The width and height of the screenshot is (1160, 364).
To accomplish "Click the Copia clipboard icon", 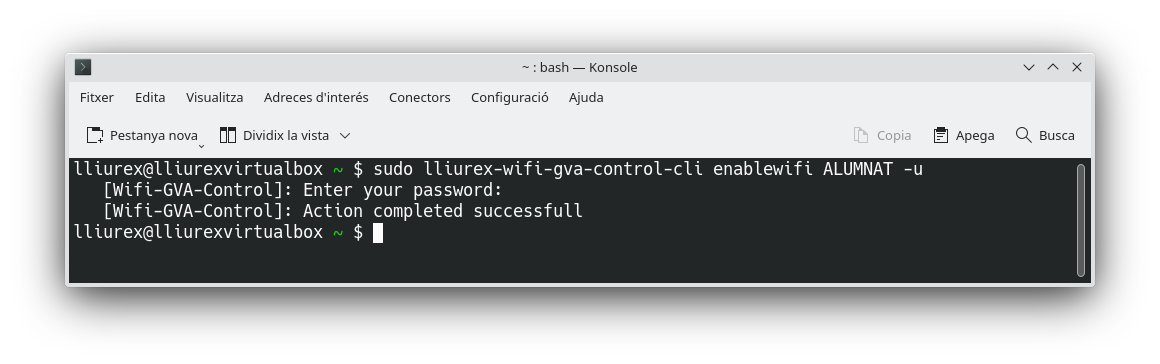I will (860, 135).
